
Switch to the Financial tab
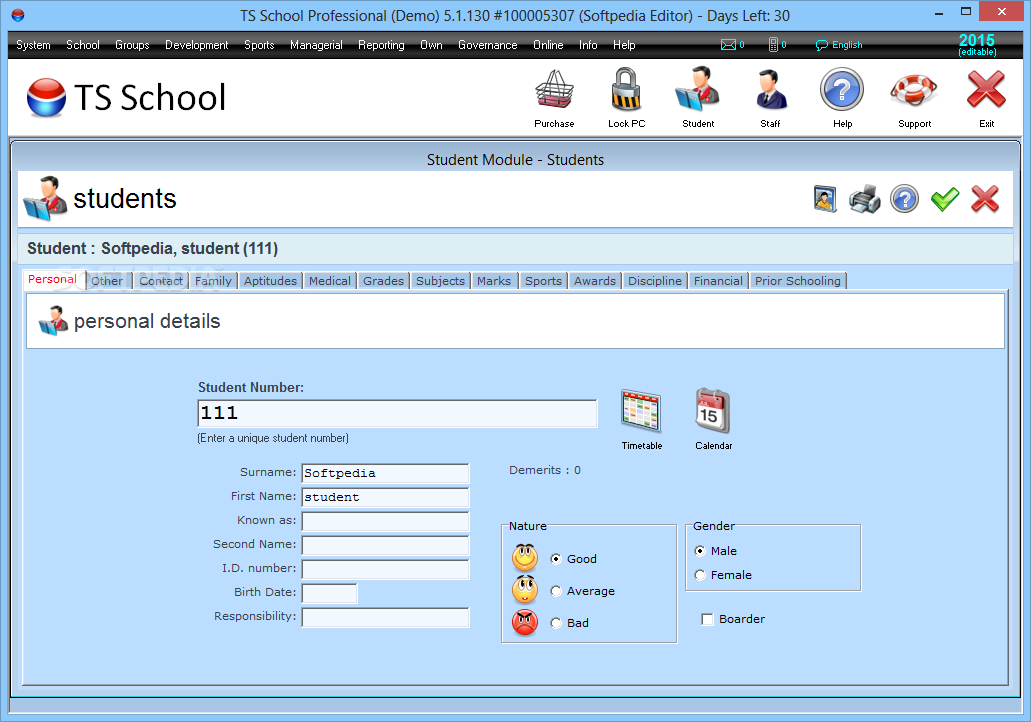(x=718, y=281)
